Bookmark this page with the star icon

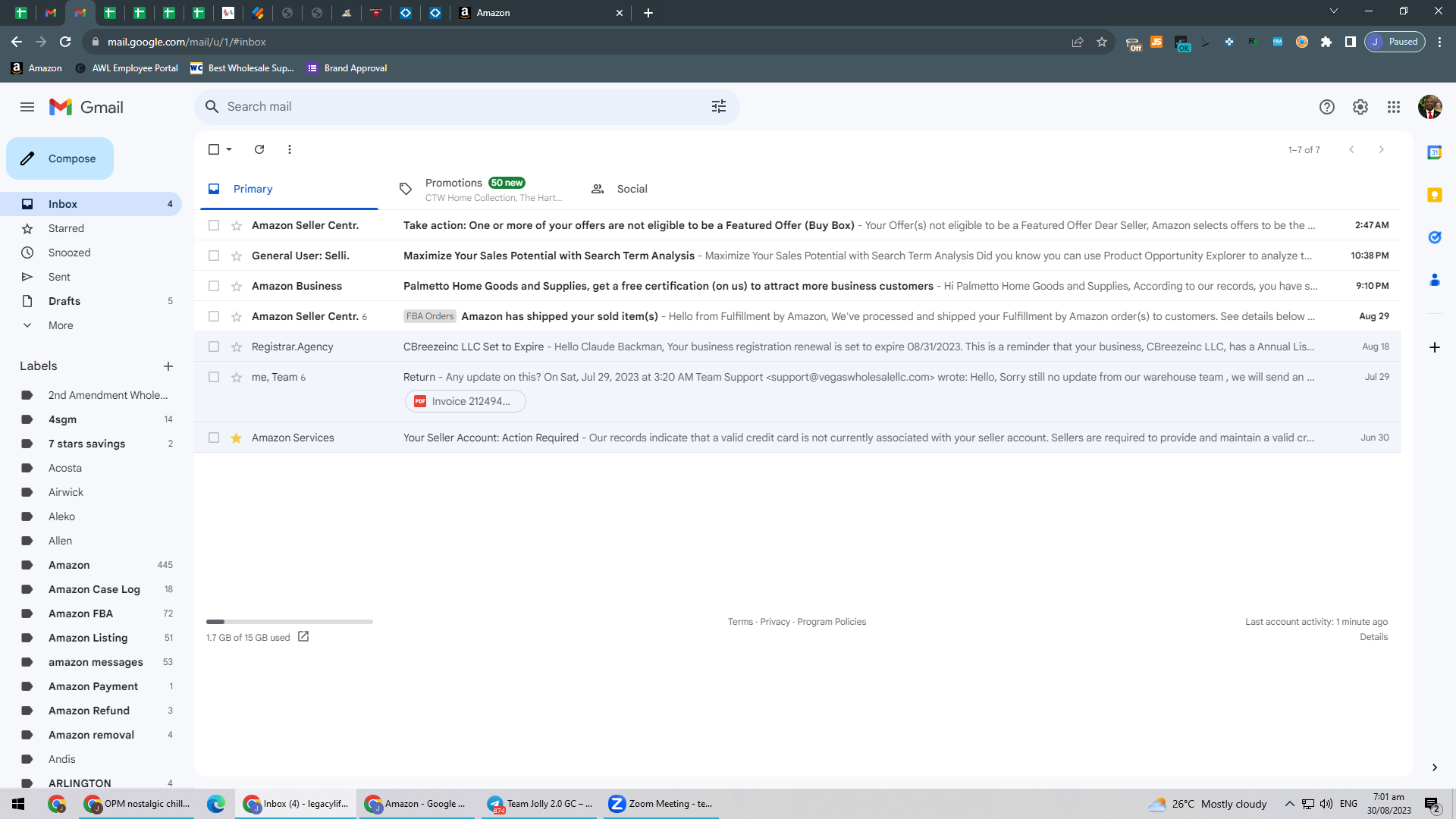pyautogui.click(x=1102, y=42)
